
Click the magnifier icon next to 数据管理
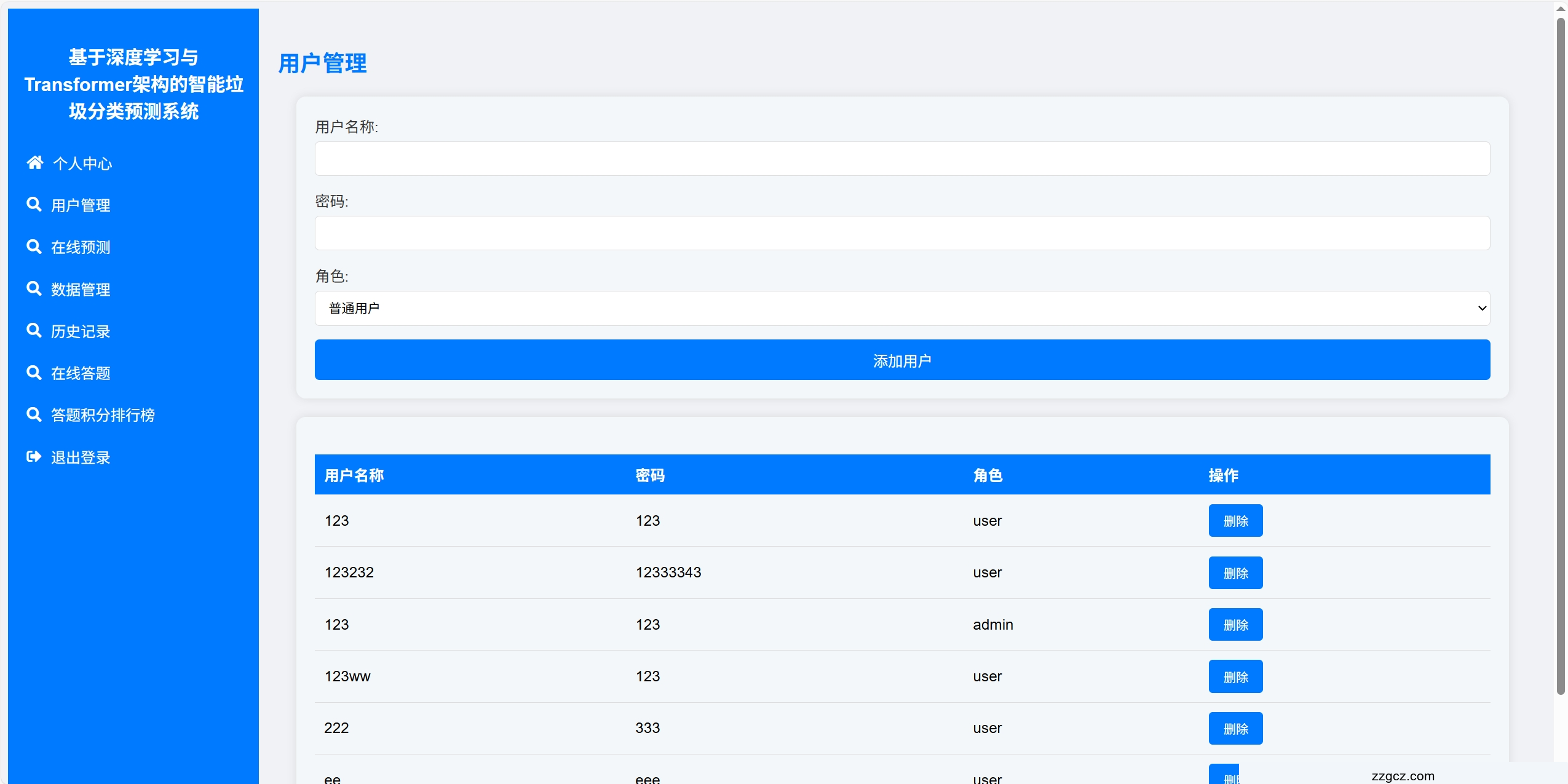(x=34, y=289)
